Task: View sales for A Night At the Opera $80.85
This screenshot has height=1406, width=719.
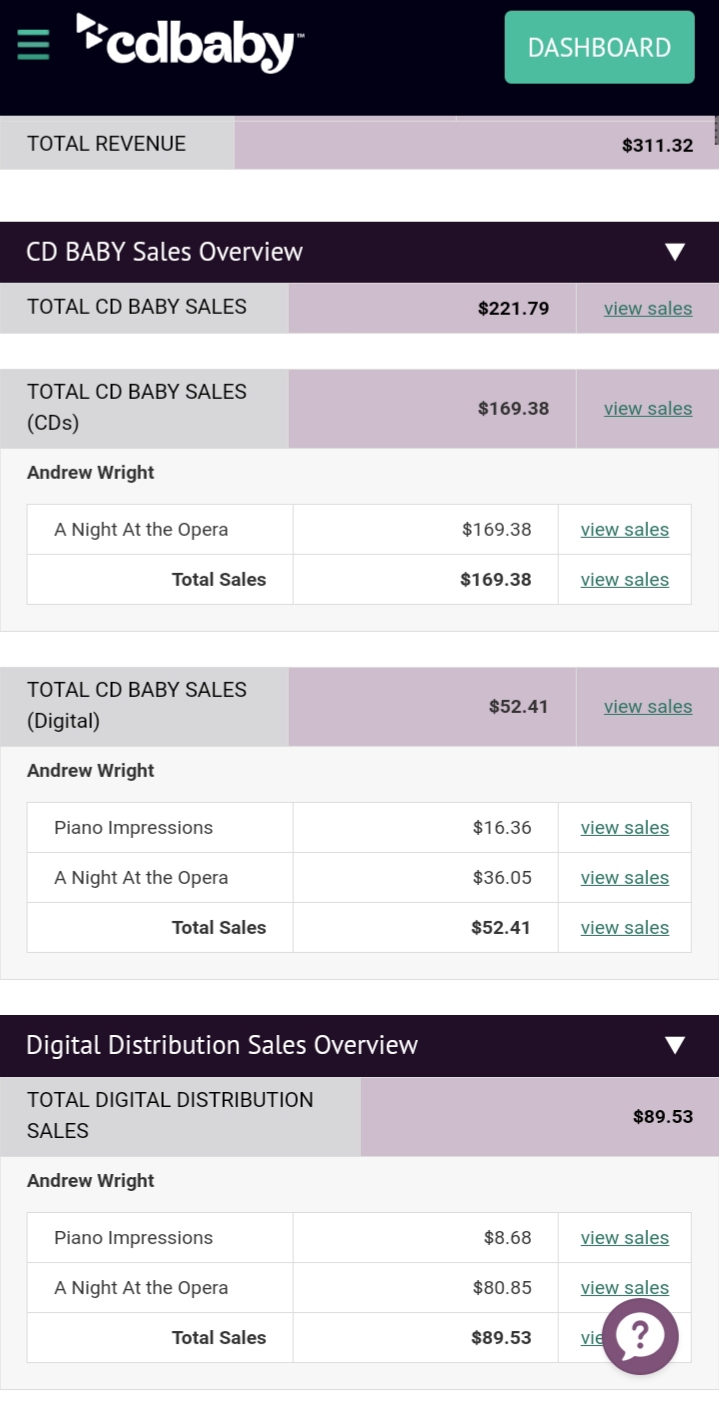Action: (625, 1288)
